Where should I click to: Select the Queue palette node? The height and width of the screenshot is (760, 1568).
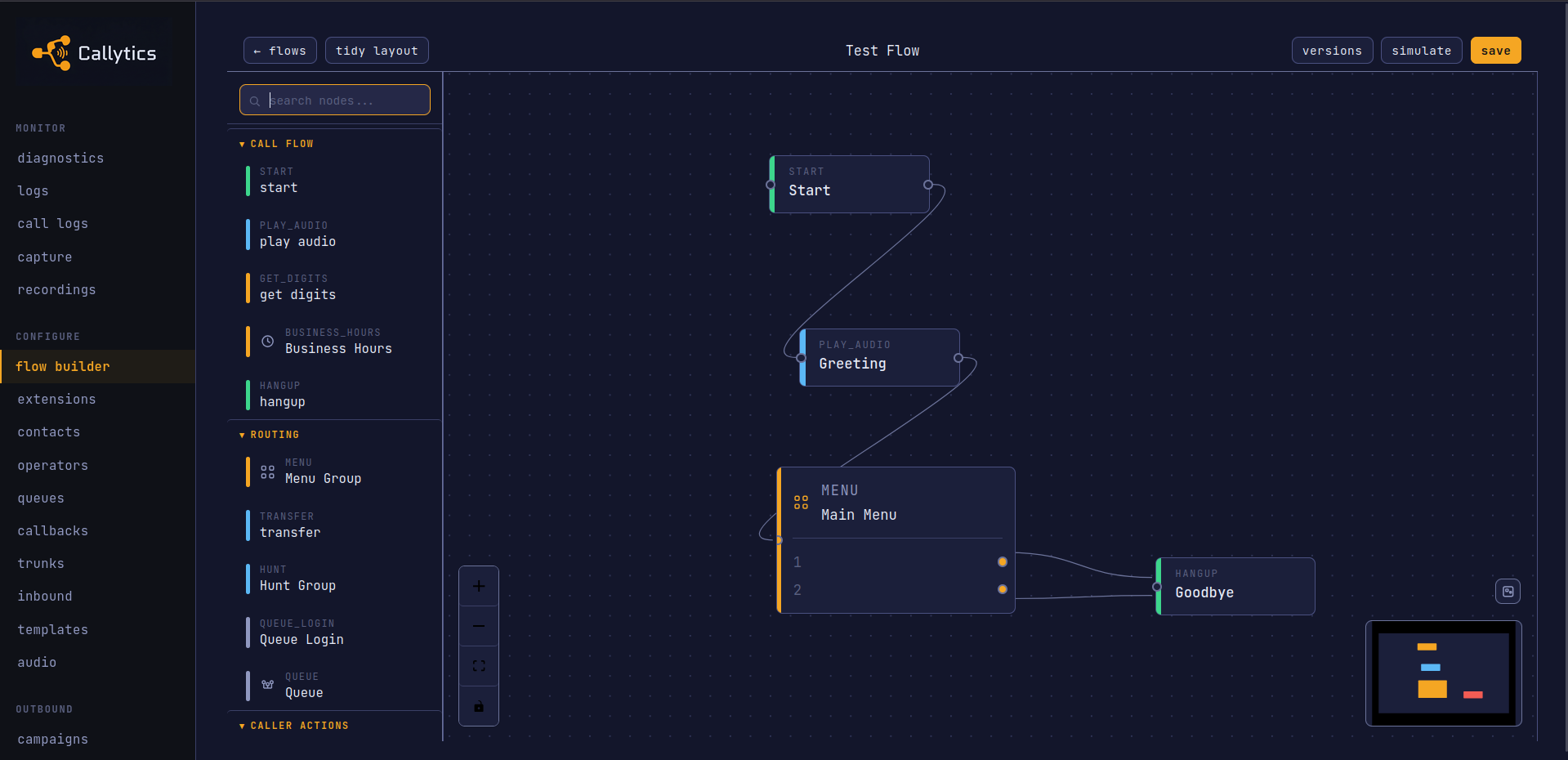pos(335,686)
